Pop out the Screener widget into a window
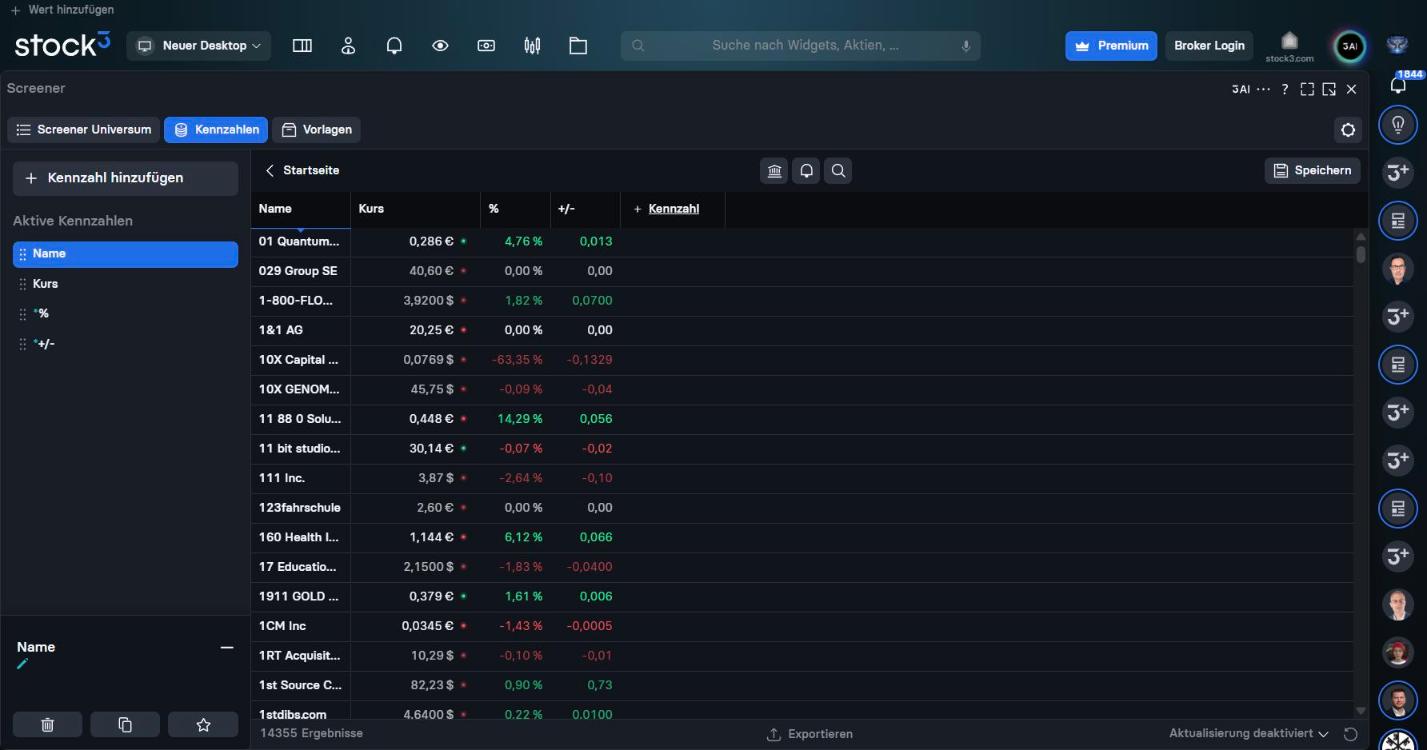This screenshot has width=1427, height=750. click(x=1329, y=89)
